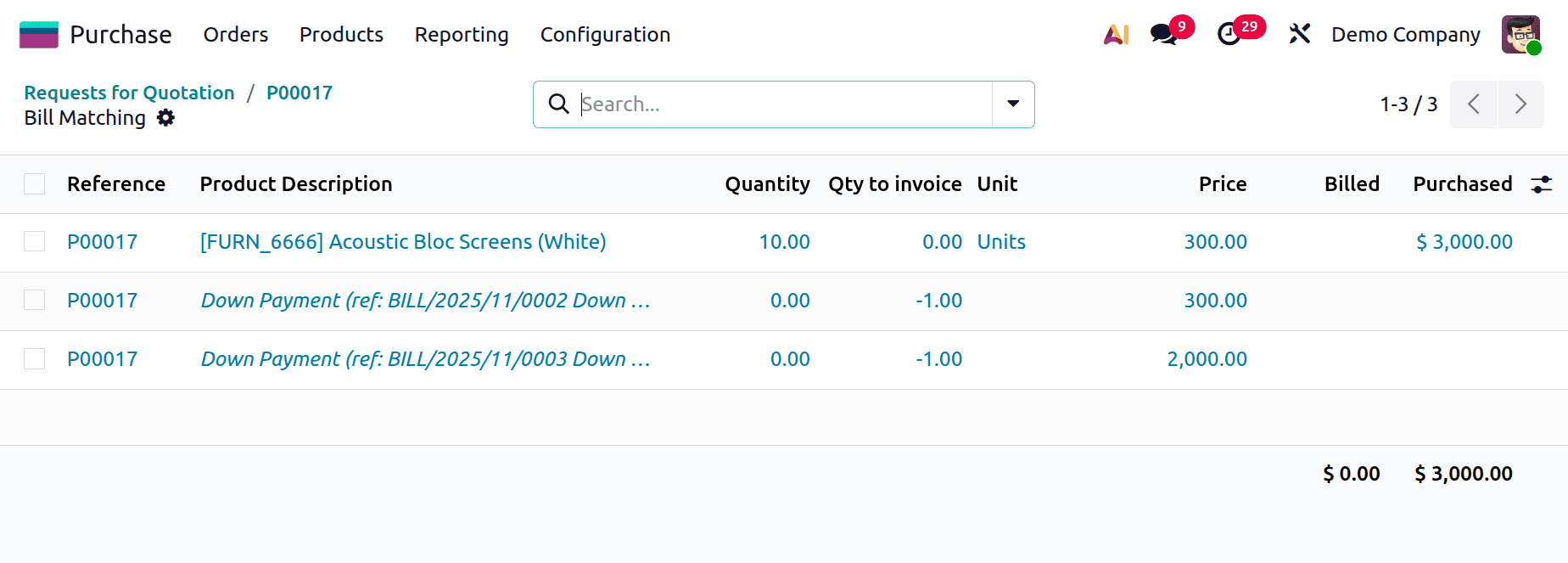Open the debug tools wrench icon
Screen dimensions: 1568x563
coord(1299,35)
